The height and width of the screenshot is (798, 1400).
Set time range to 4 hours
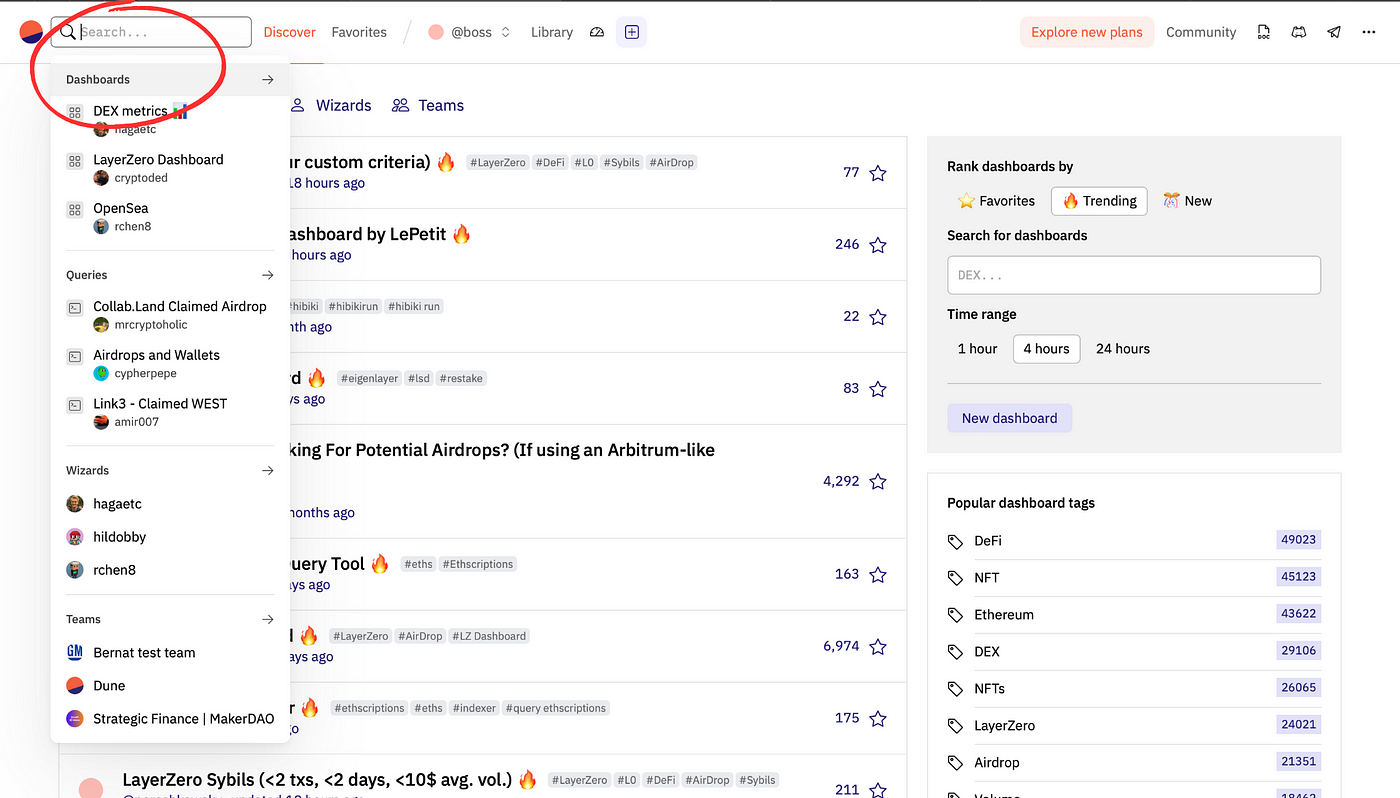coord(1046,349)
